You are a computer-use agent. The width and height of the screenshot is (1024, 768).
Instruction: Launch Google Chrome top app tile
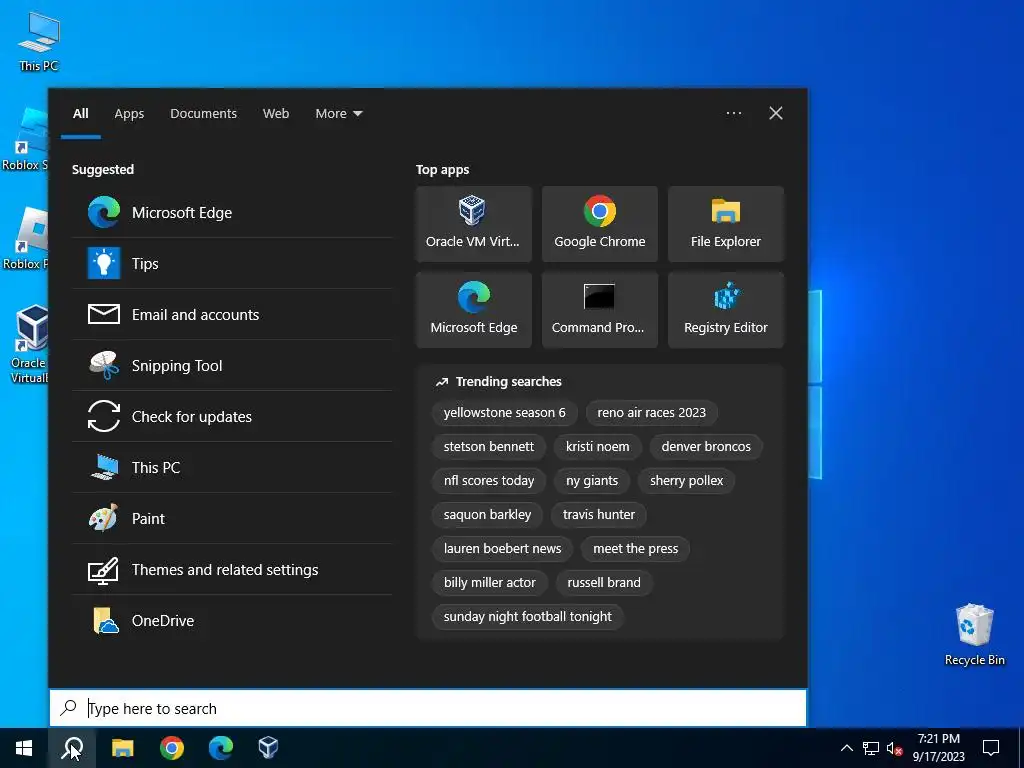point(600,224)
